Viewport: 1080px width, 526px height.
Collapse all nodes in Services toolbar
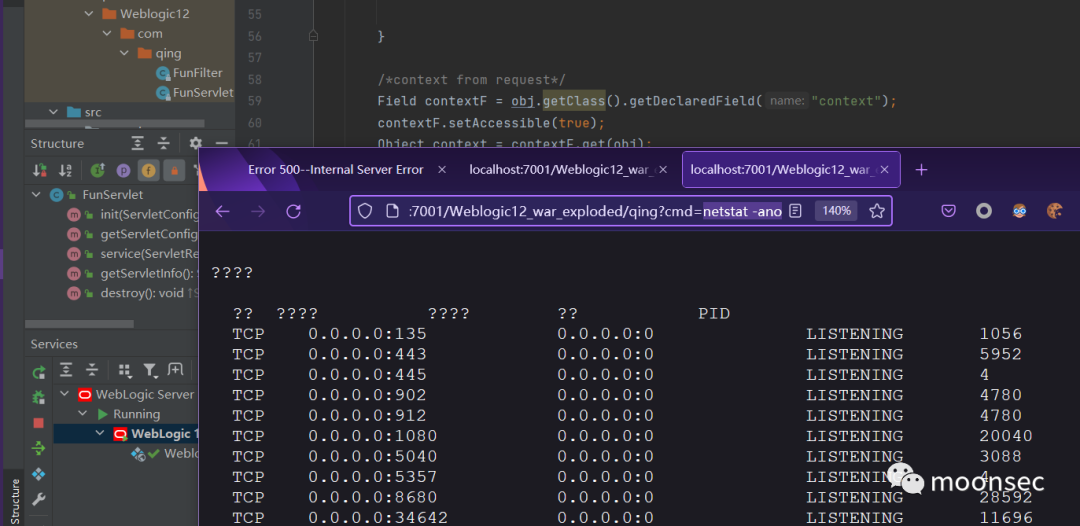[x=92, y=370]
